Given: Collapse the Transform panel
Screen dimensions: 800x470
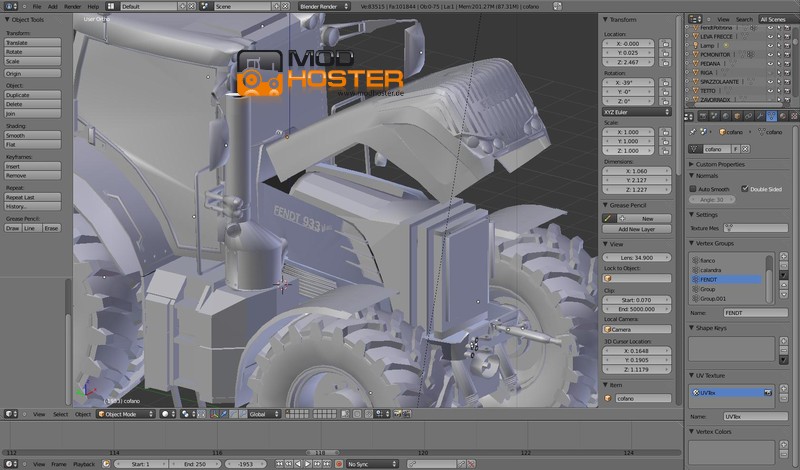Looking at the screenshot, I should click(605, 19).
